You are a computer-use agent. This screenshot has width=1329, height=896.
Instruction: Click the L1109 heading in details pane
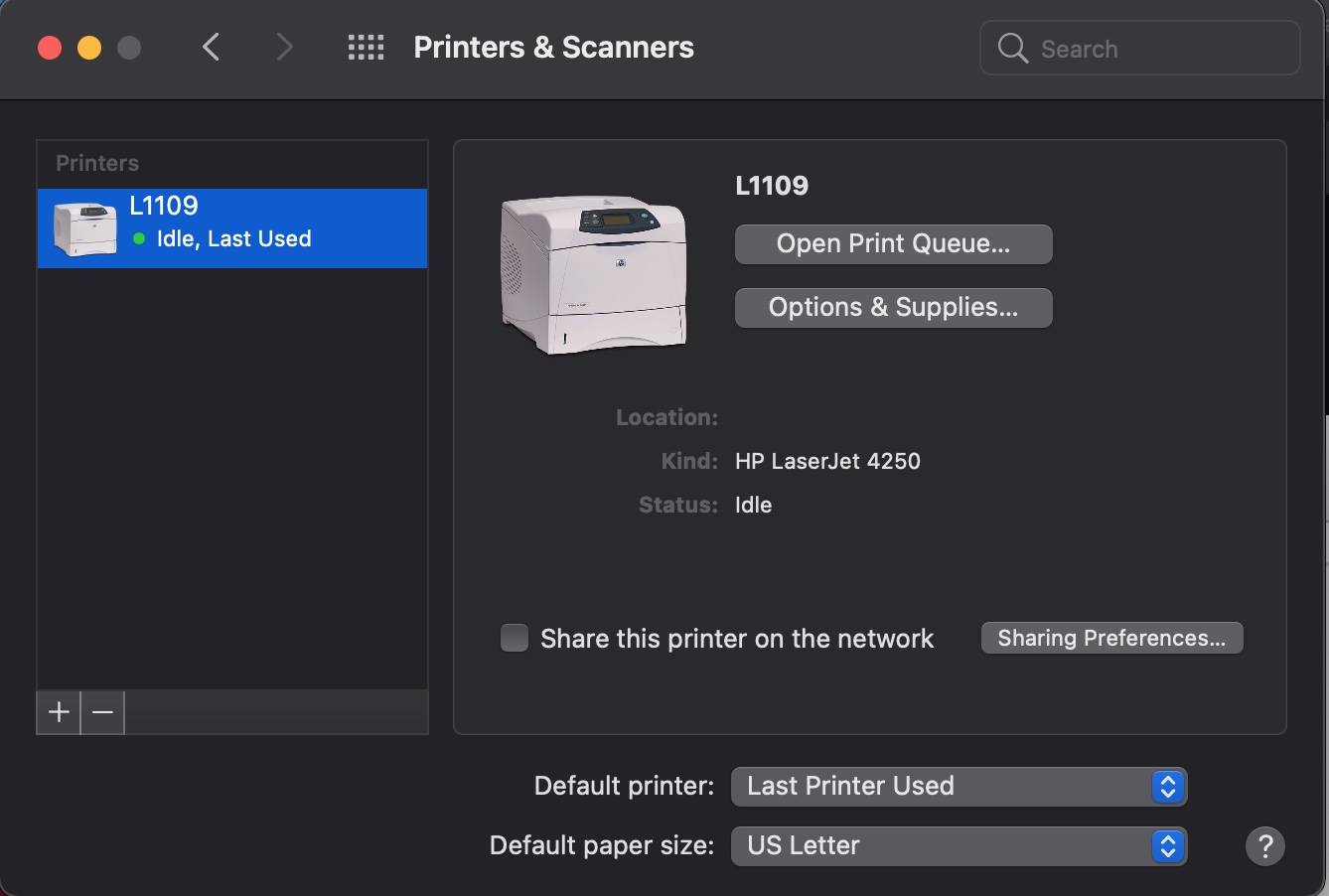[772, 186]
